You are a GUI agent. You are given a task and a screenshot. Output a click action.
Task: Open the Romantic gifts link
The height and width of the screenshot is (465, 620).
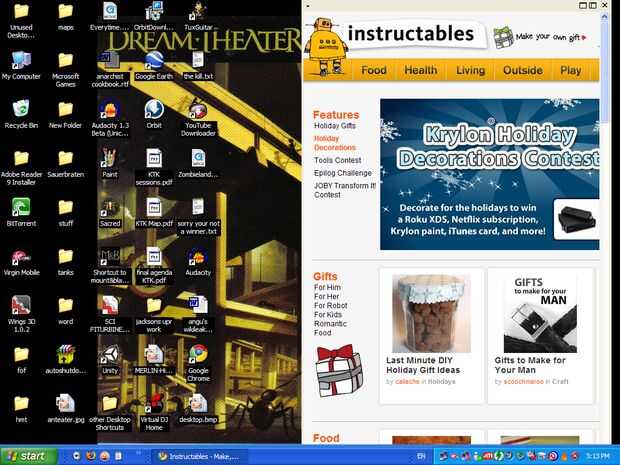(x=330, y=324)
